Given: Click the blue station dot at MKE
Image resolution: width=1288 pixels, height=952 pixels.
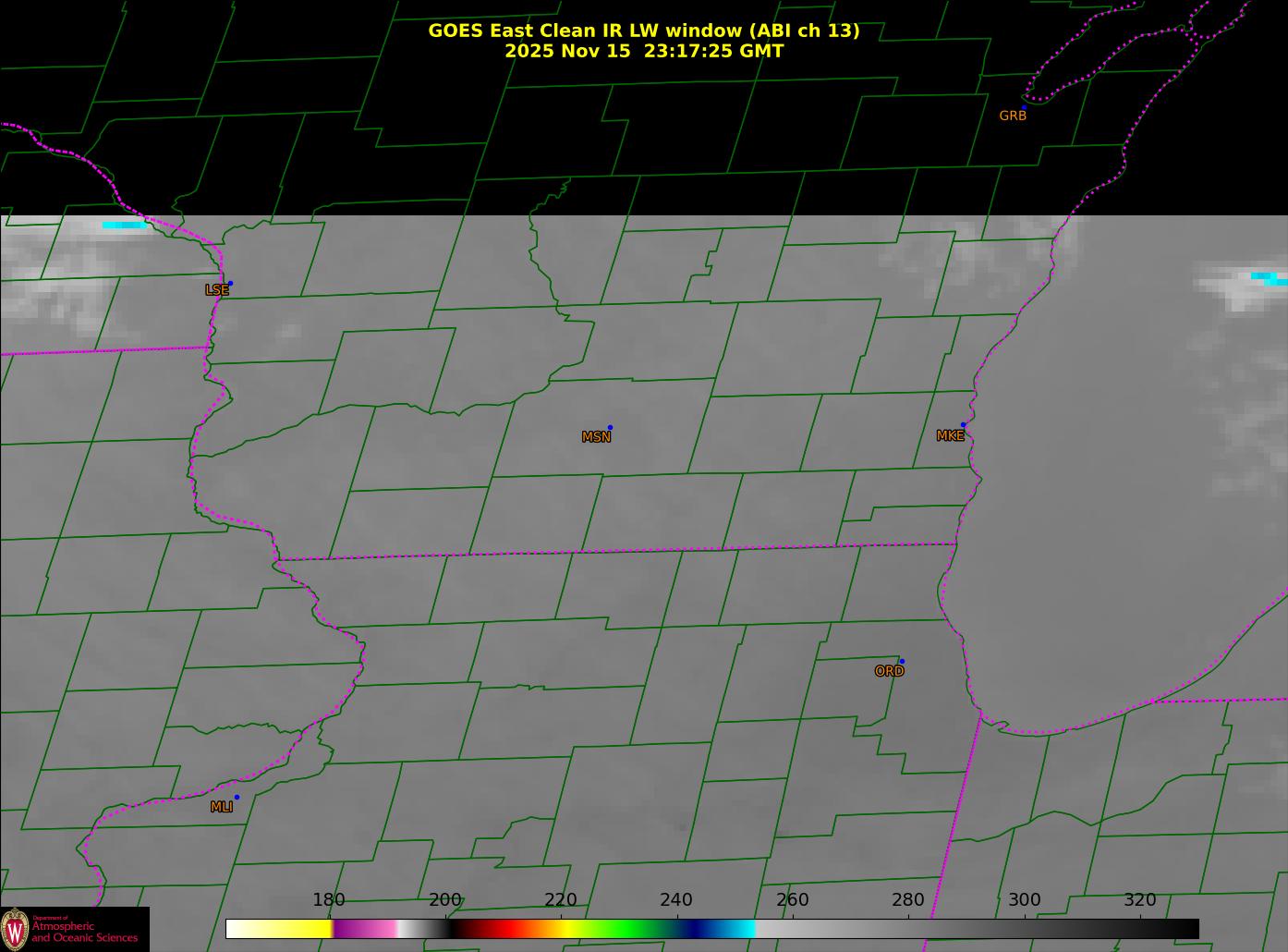Looking at the screenshot, I should (963, 425).
